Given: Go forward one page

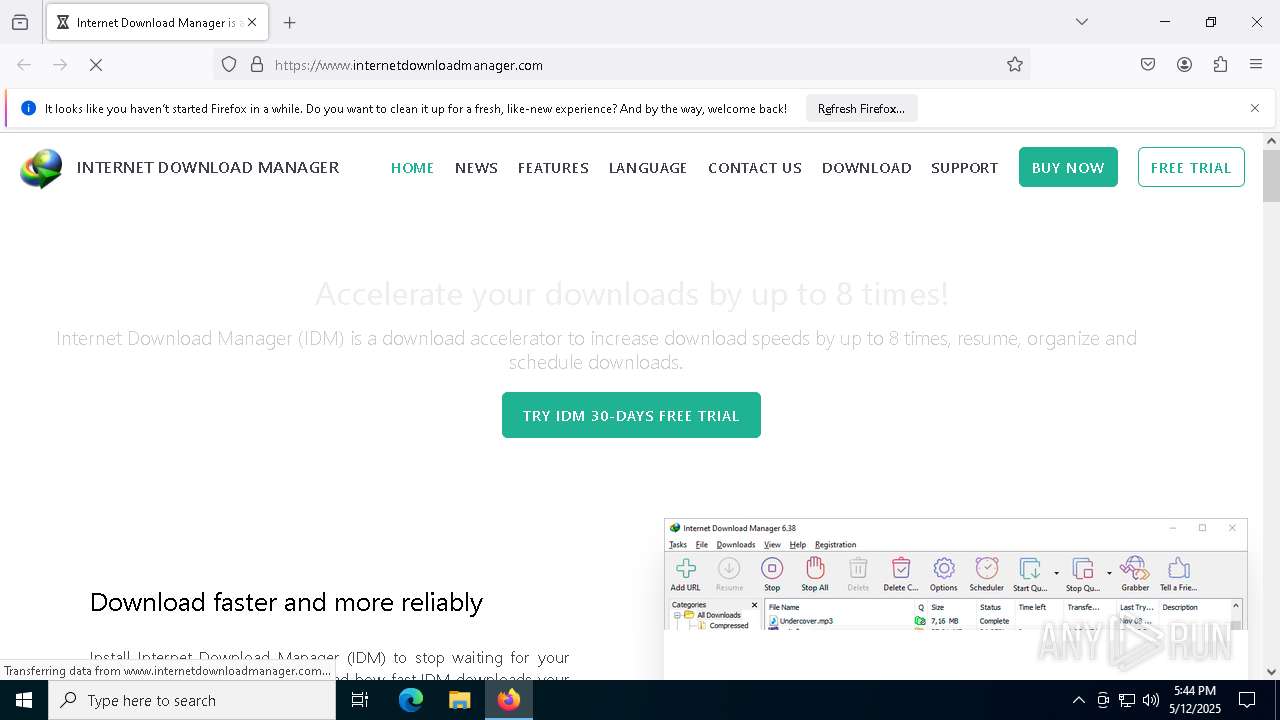Looking at the screenshot, I should pyautogui.click(x=60, y=65).
